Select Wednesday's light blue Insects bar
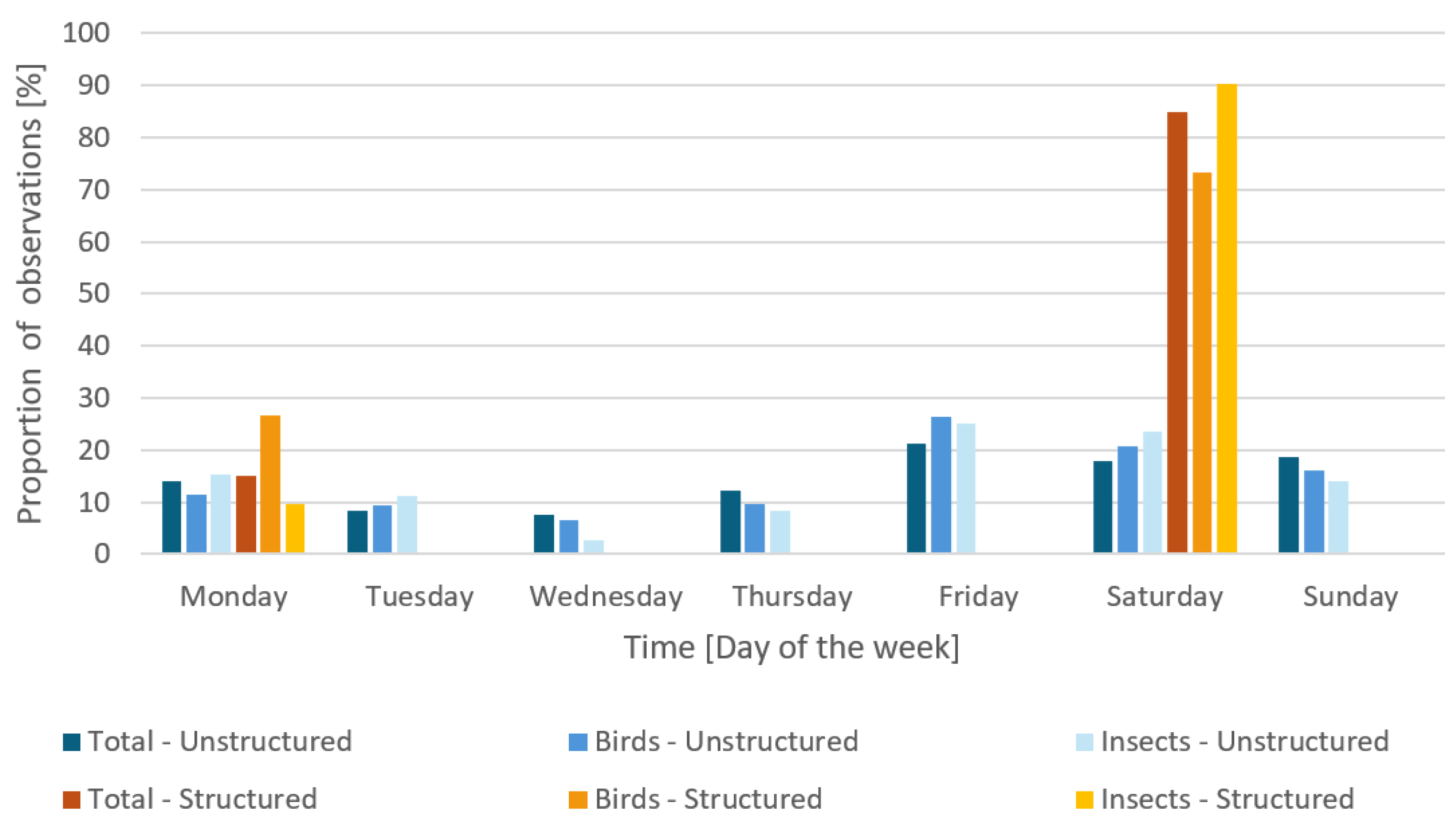This screenshot has width=1456, height=823. point(594,546)
